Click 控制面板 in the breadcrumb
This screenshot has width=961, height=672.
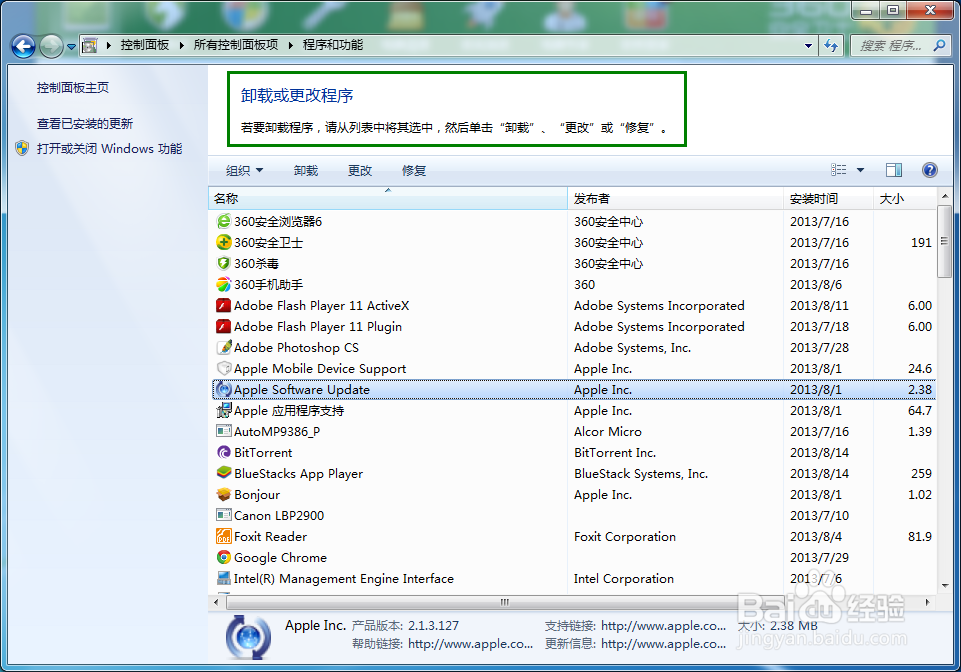pyautogui.click(x=145, y=45)
